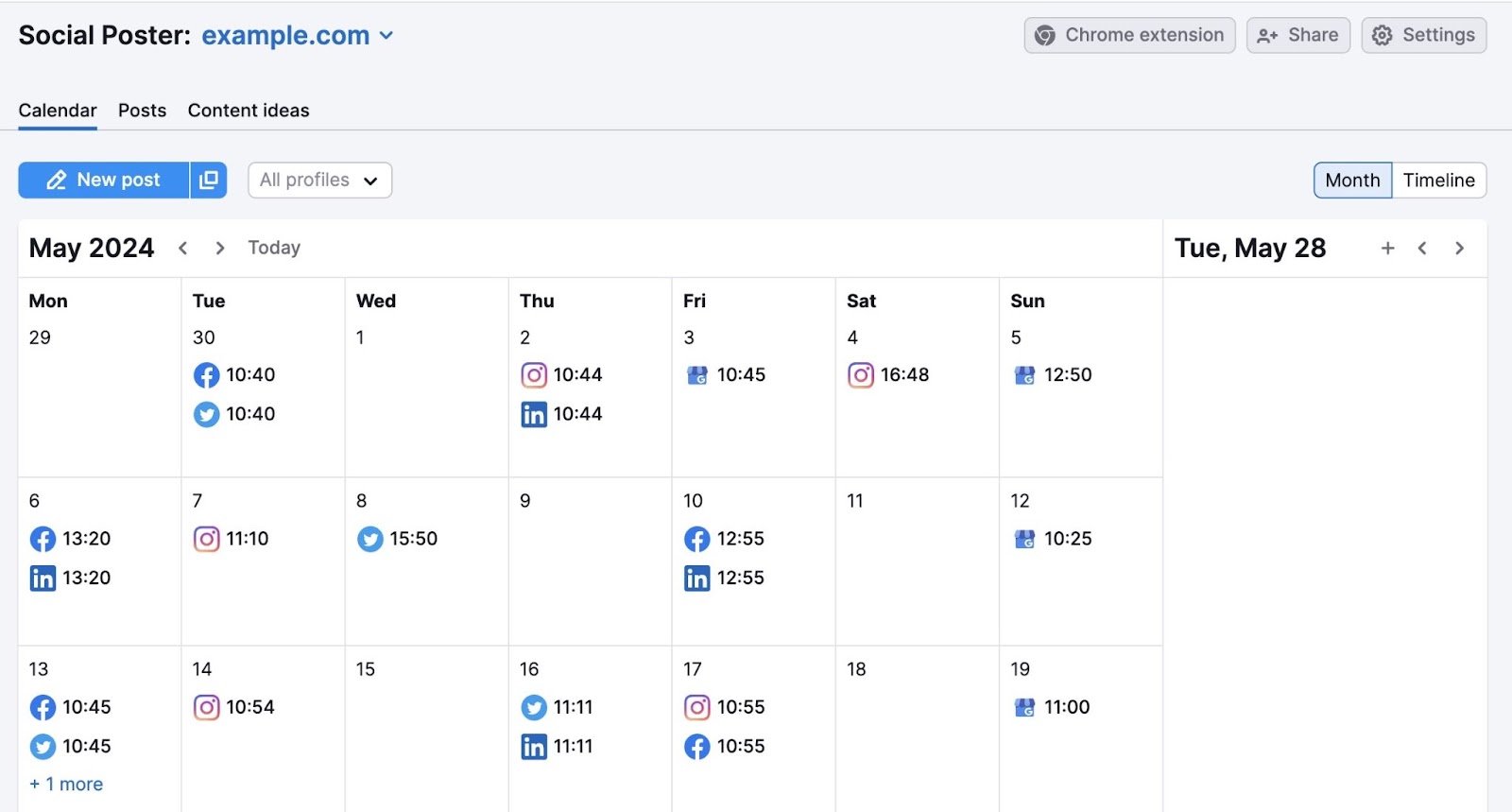
Task: Open the Posts tab
Action: (142, 111)
